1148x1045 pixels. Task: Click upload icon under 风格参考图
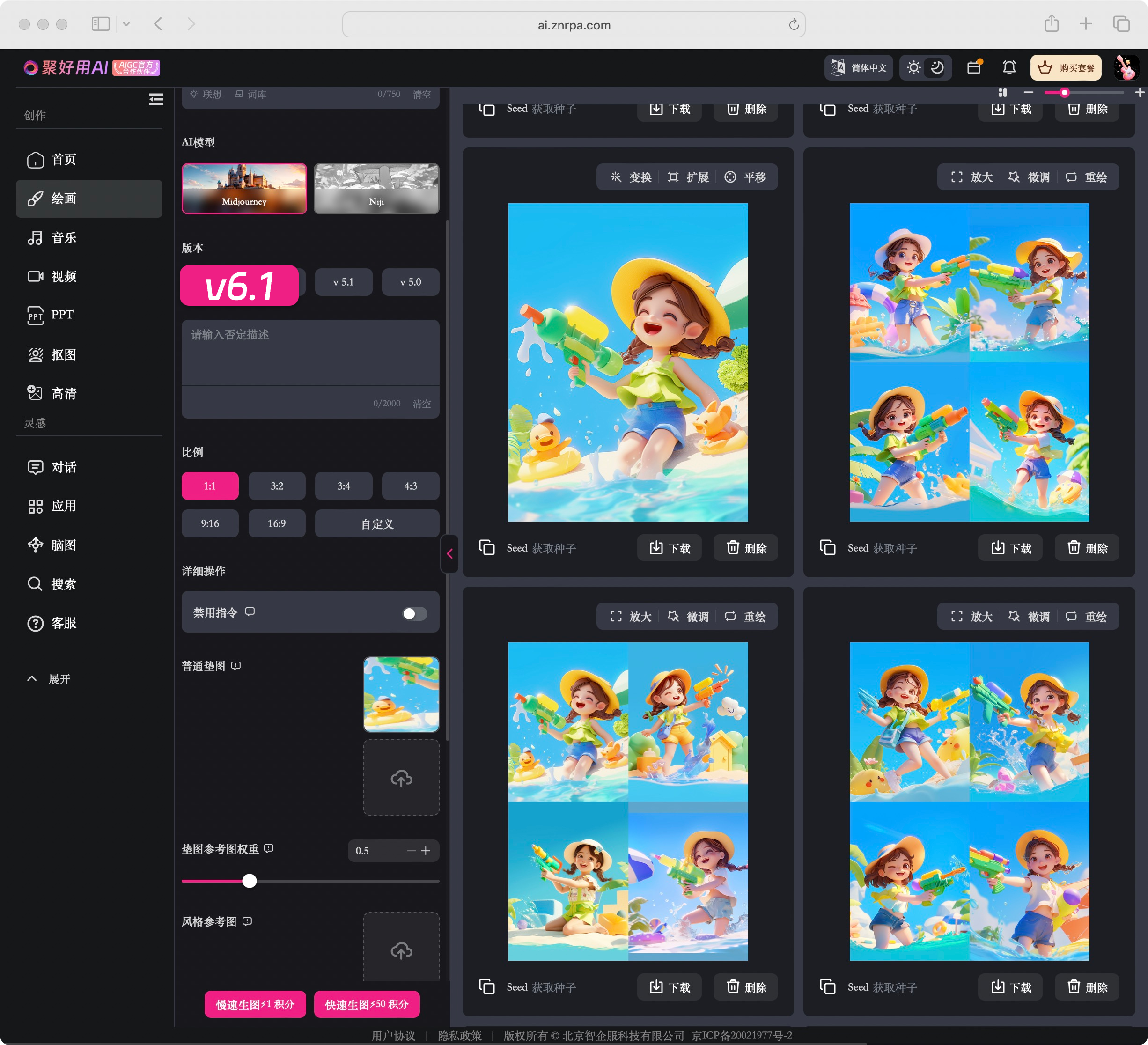[x=401, y=950]
